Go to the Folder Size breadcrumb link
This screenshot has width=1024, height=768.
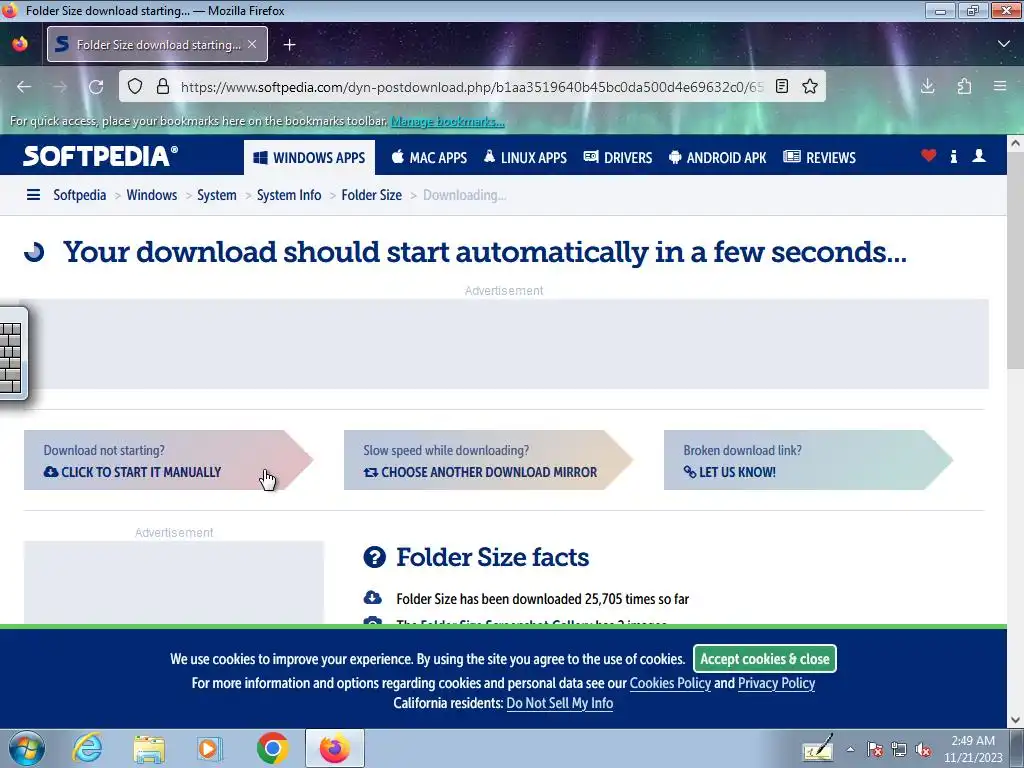tap(372, 195)
